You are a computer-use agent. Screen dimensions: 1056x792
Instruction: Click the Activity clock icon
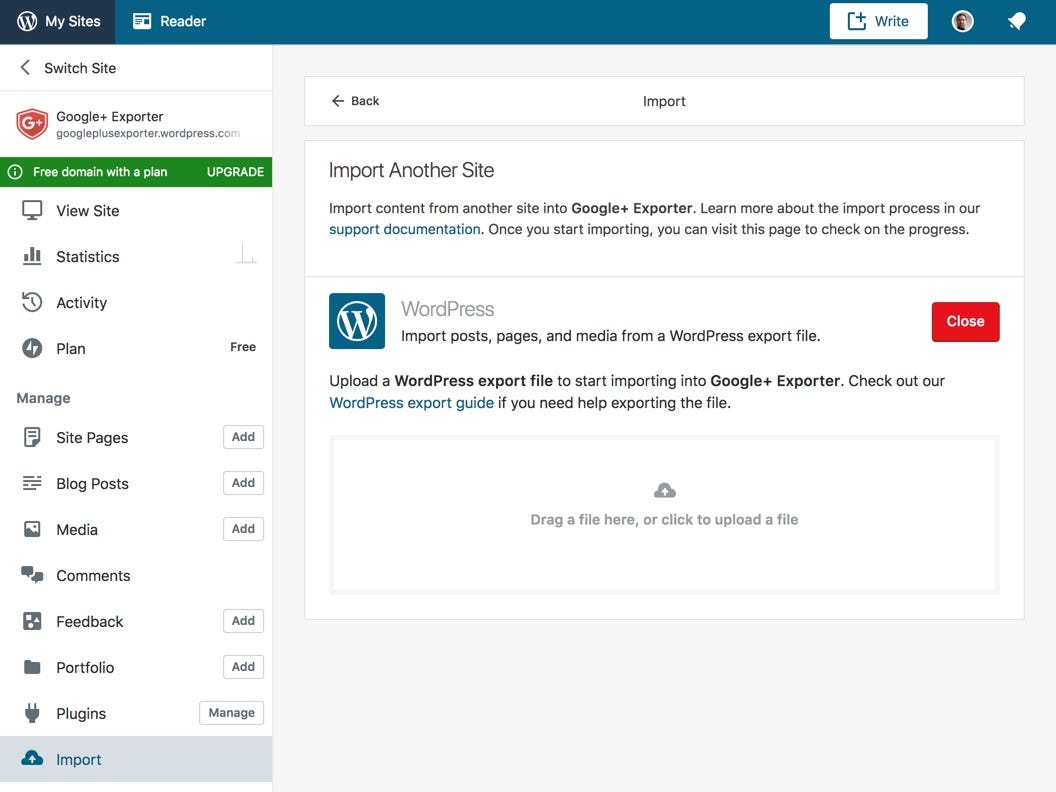tap(32, 302)
